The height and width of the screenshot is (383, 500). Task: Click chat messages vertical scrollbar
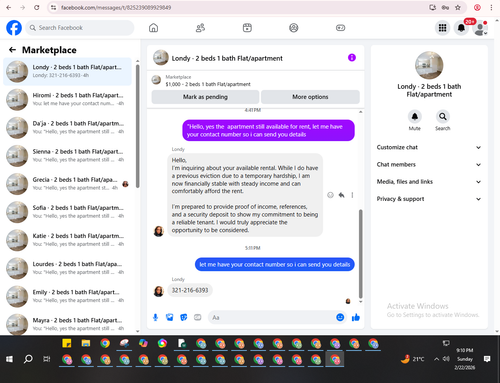pos(360,253)
